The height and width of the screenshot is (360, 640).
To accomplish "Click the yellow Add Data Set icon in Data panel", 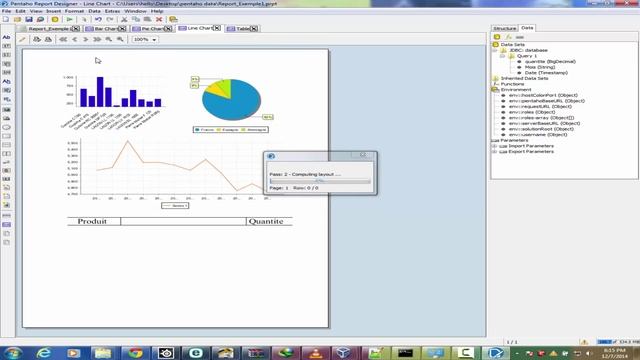I will point(497,37).
